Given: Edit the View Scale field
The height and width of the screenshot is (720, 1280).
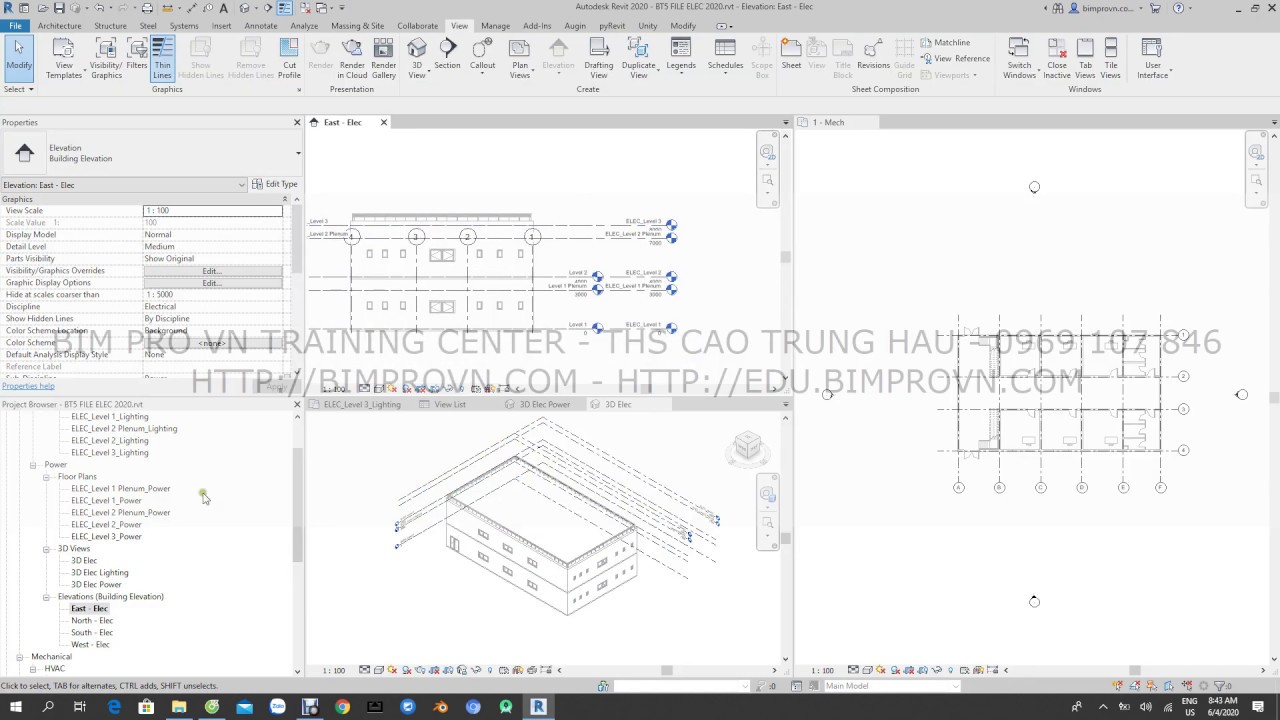Looking at the screenshot, I should 213,211.
